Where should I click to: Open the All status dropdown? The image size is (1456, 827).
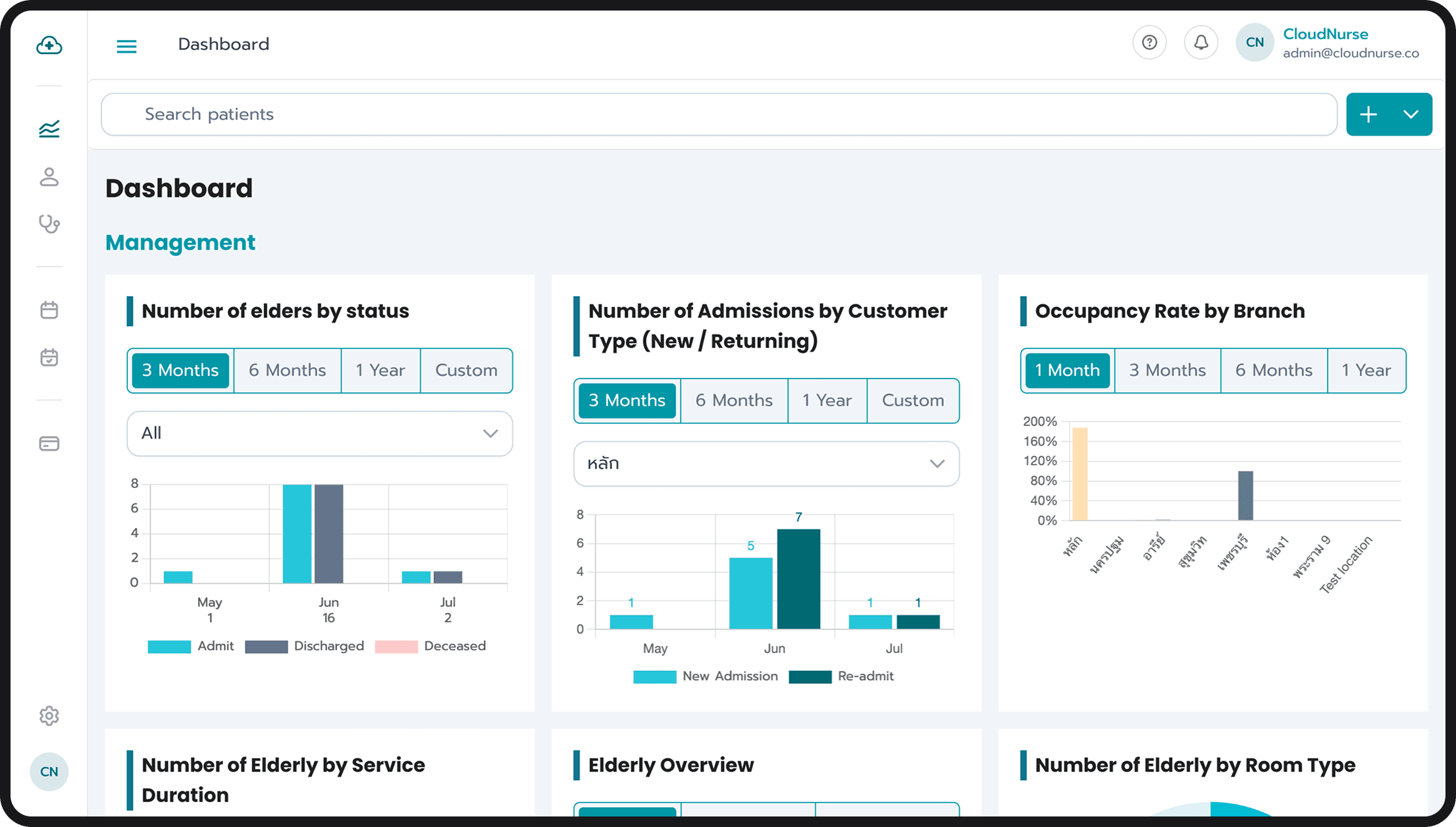[320, 434]
